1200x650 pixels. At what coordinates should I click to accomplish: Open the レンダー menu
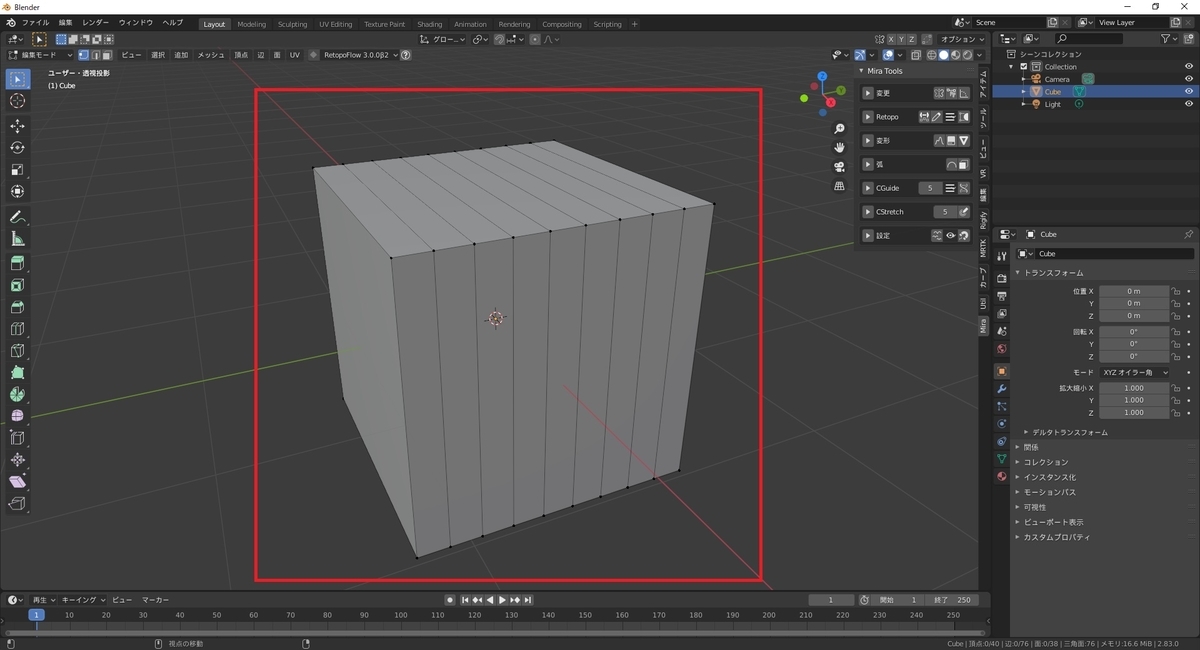click(95, 22)
